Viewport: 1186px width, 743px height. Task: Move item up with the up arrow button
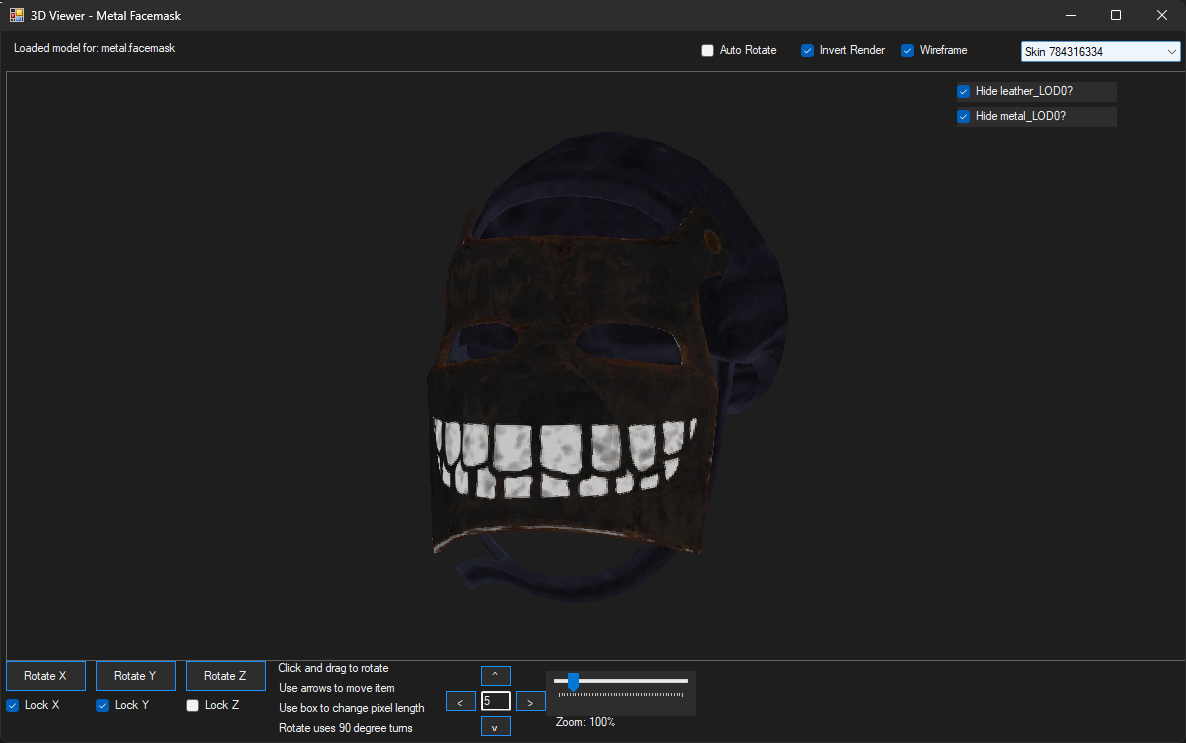[x=495, y=675]
